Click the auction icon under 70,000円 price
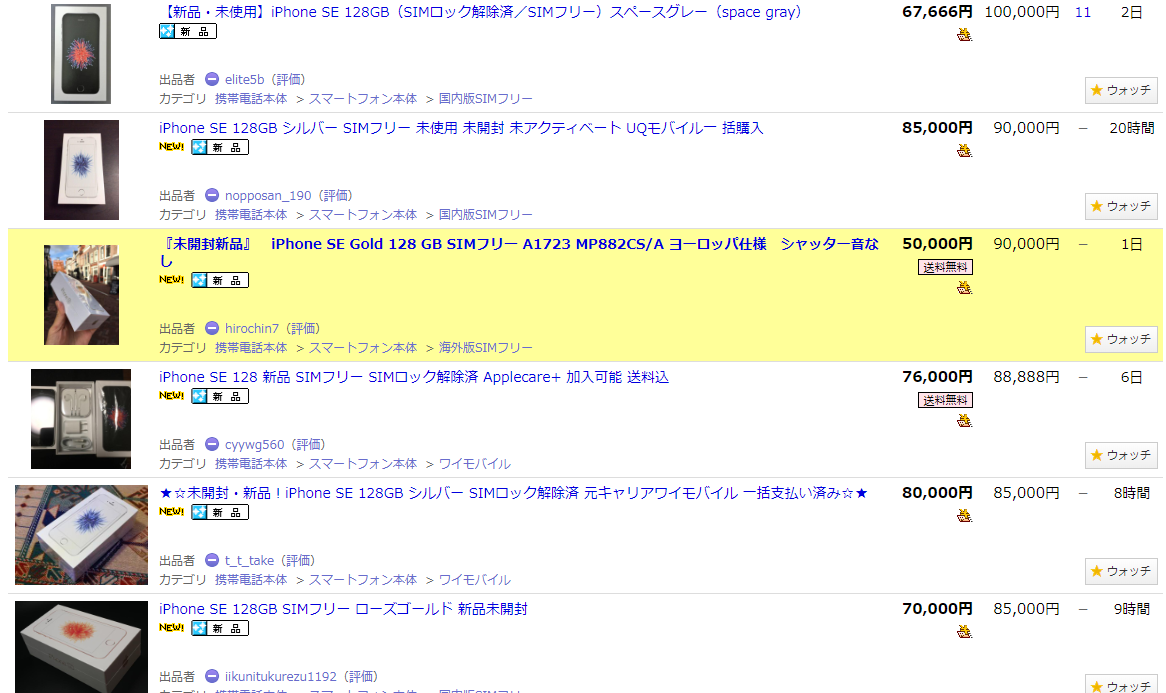Viewport: 1166px width, 693px height. (964, 631)
